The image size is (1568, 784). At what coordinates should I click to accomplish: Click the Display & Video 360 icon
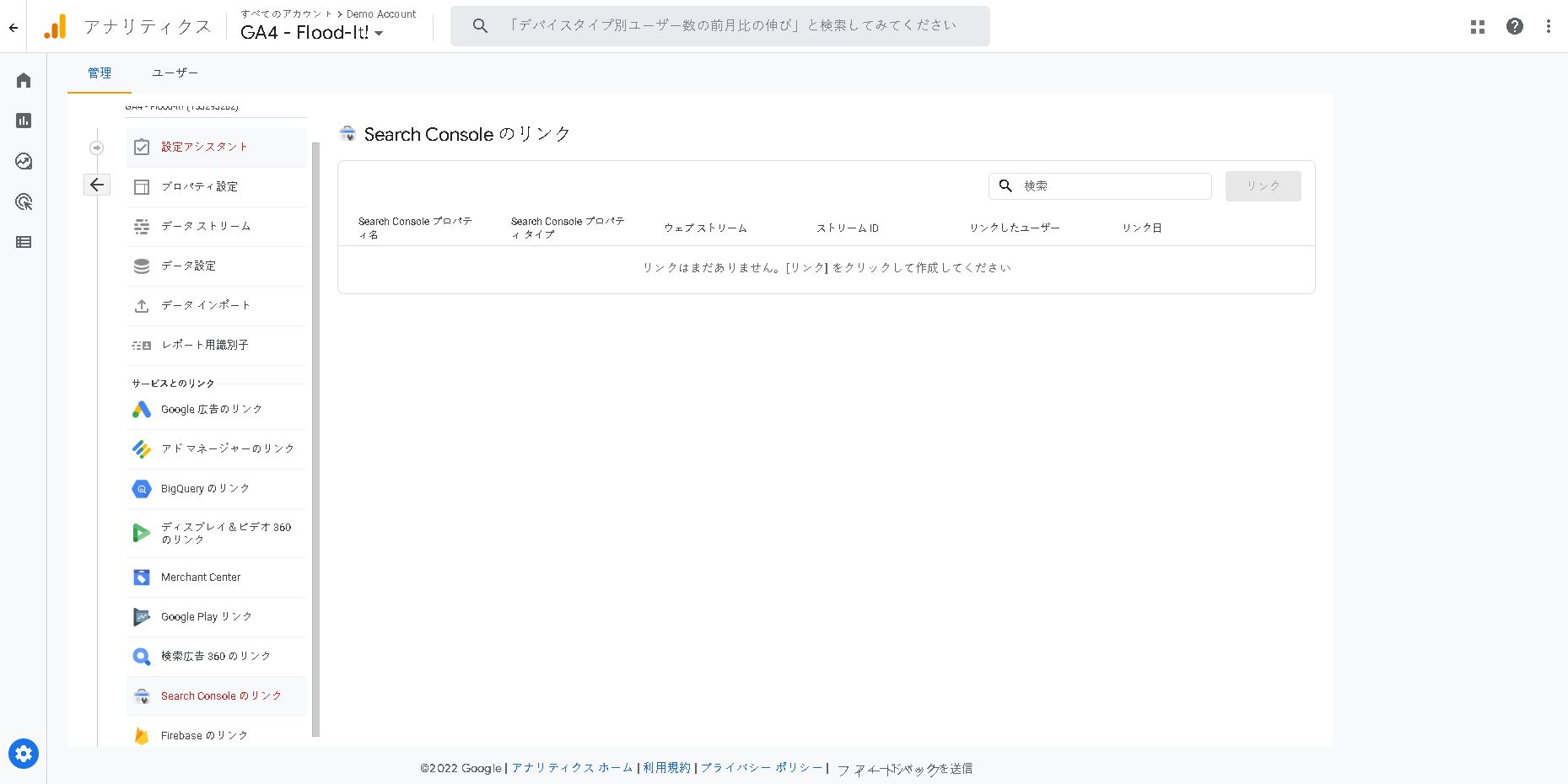(x=142, y=533)
